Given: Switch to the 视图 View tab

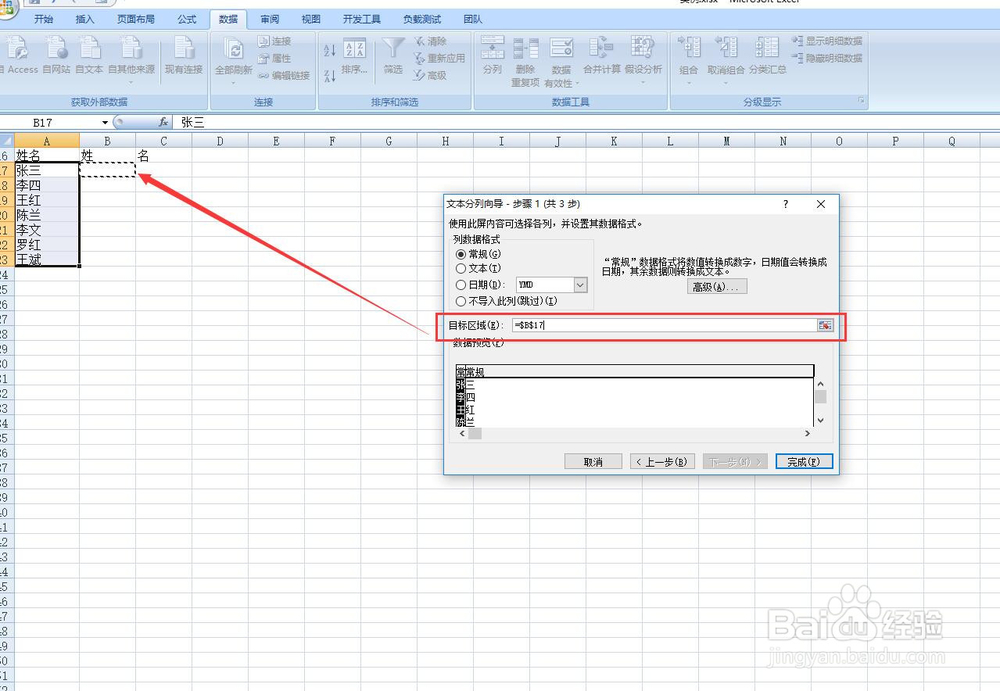Looking at the screenshot, I should coord(311,19).
